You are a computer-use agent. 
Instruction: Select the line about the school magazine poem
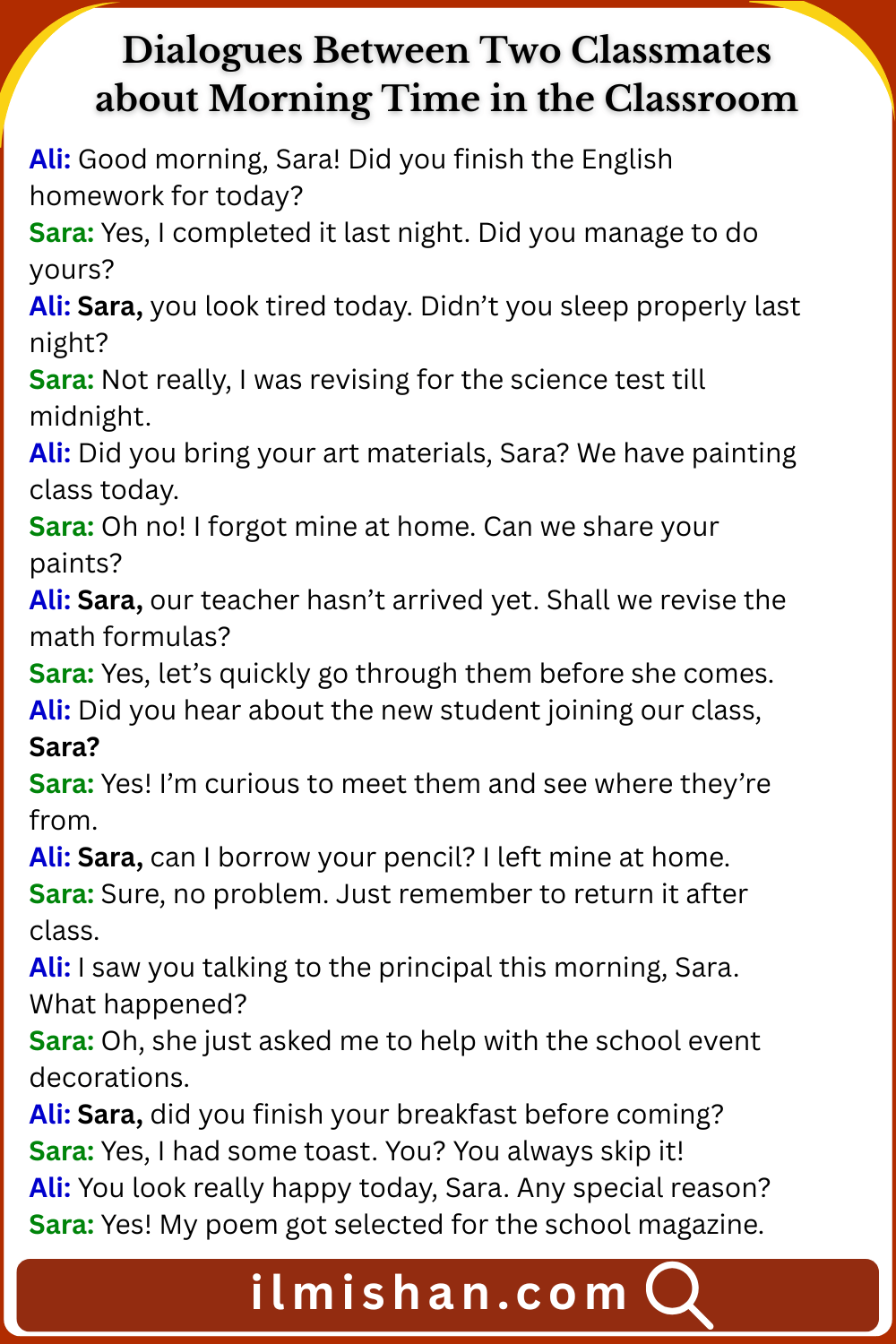[x=432, y=1225]
